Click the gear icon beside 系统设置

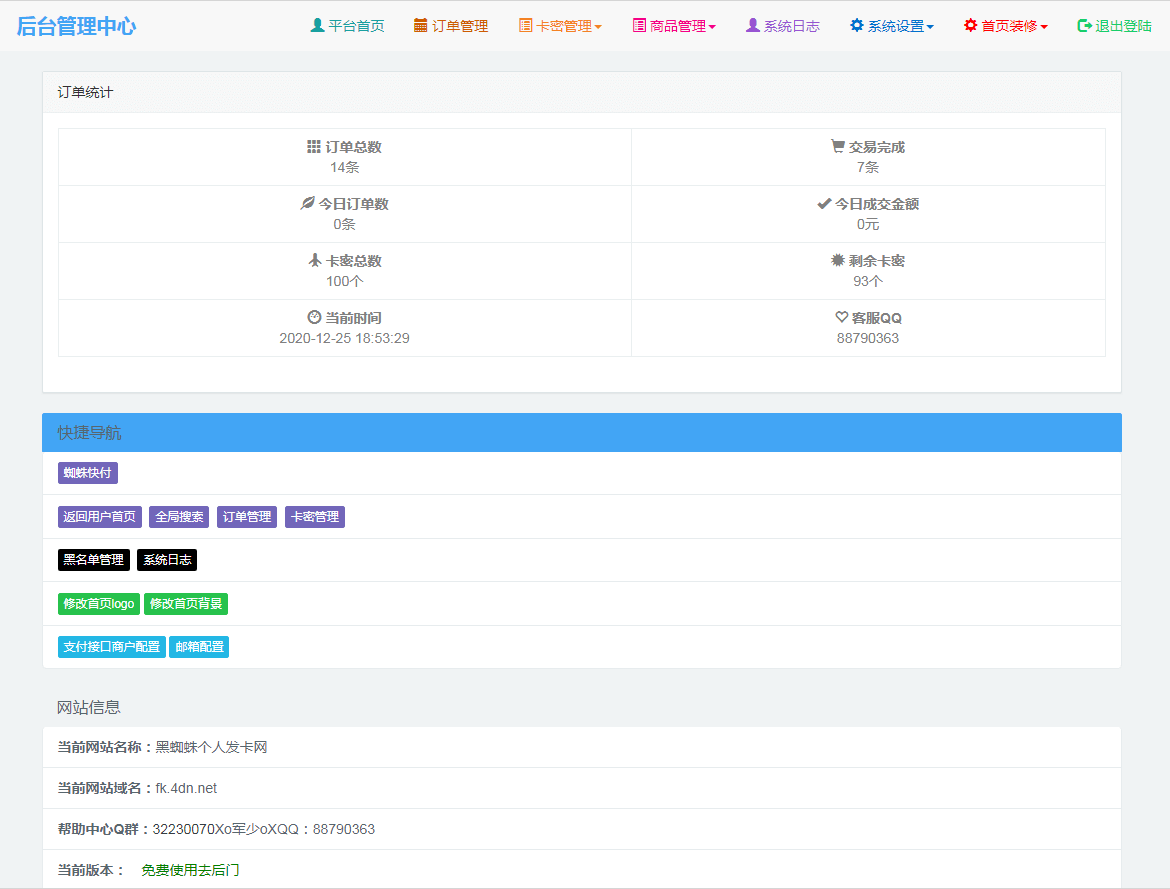pos(856,26)
